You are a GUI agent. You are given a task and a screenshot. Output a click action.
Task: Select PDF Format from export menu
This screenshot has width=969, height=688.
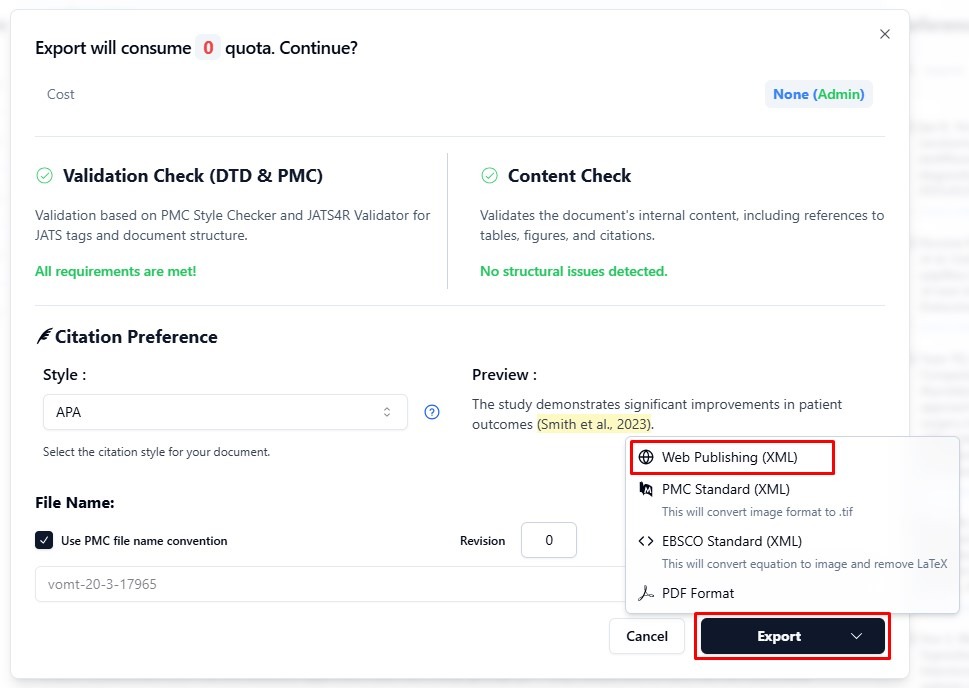click(697, 594)
